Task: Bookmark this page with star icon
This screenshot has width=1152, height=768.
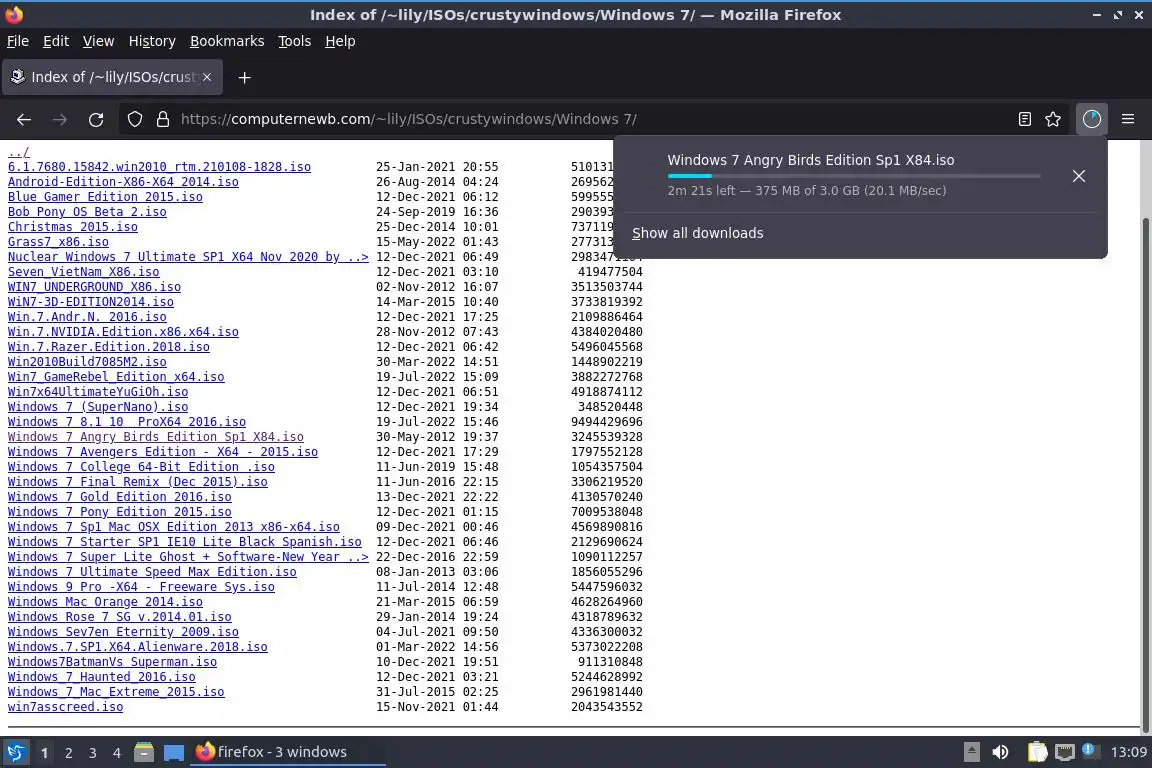Action: [x=1053, y=119]
